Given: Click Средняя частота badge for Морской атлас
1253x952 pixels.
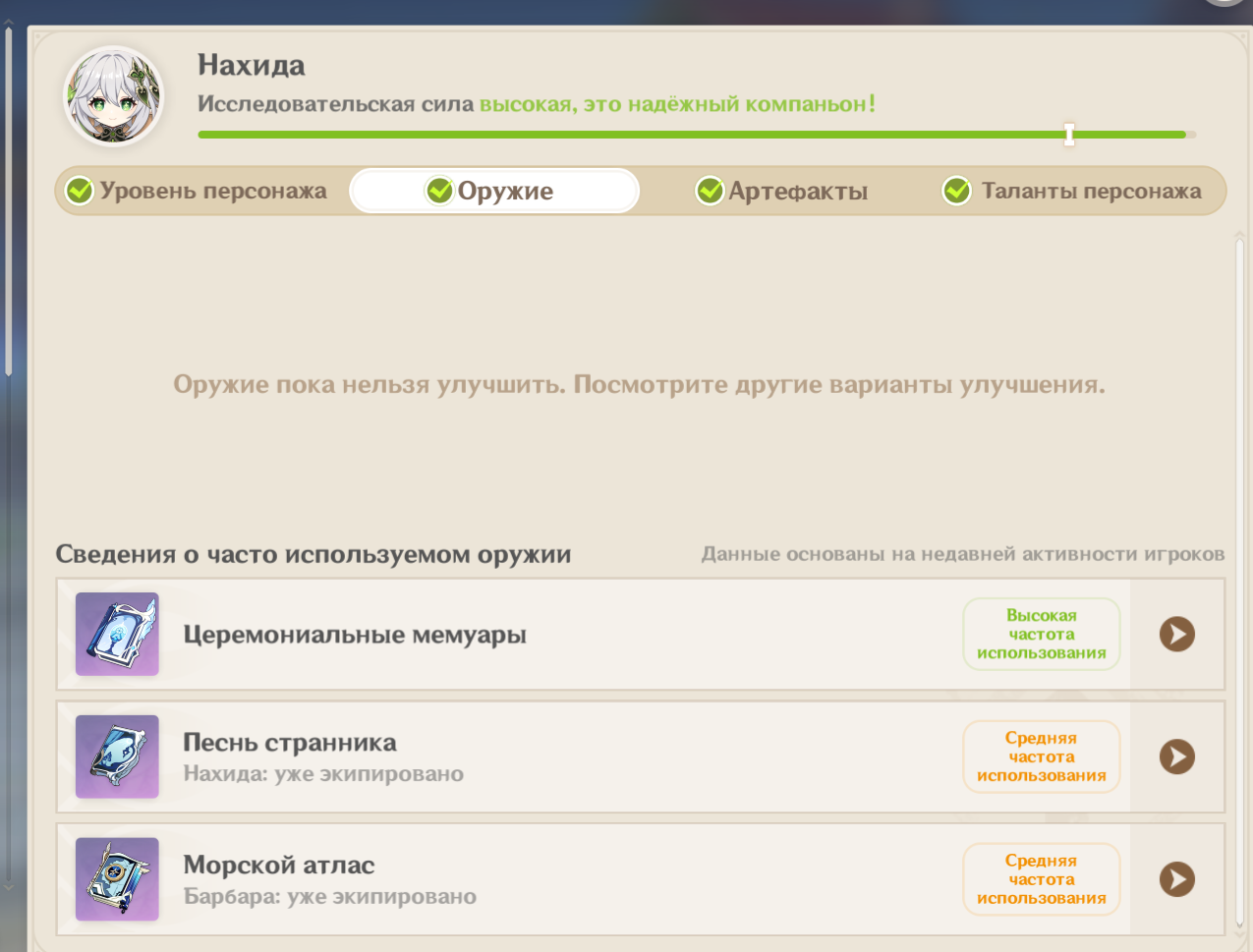Looking at the screenshot, I should click(x=1042, y=879).
